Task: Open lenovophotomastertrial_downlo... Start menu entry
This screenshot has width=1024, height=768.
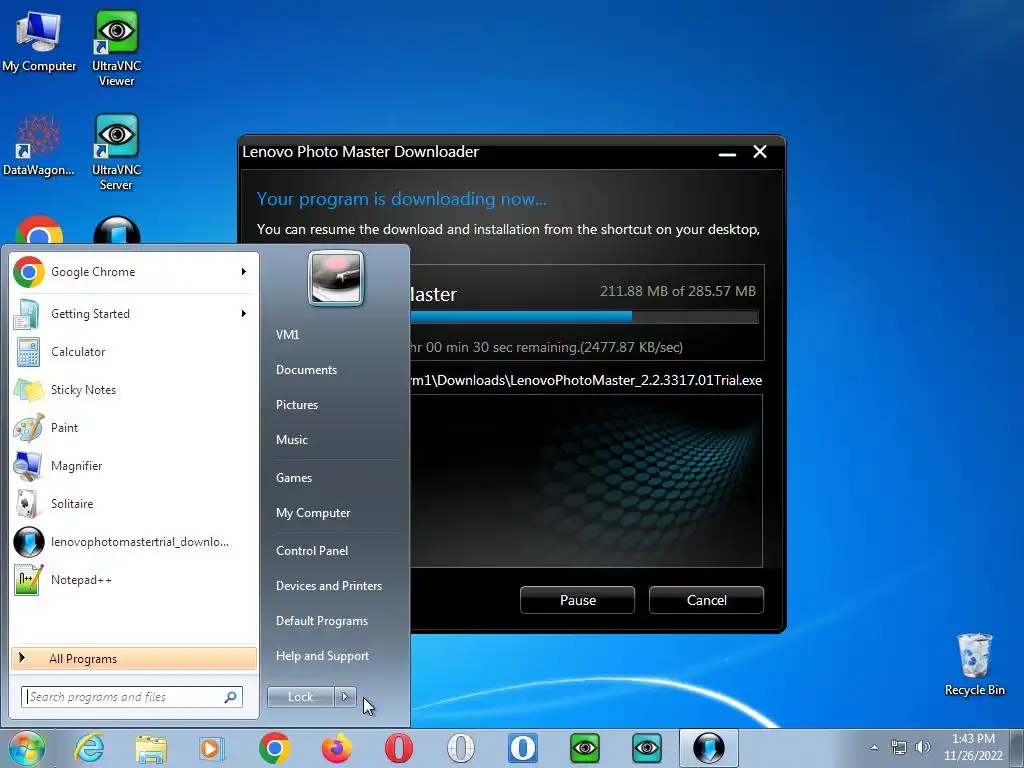Action: click(135, 542)
